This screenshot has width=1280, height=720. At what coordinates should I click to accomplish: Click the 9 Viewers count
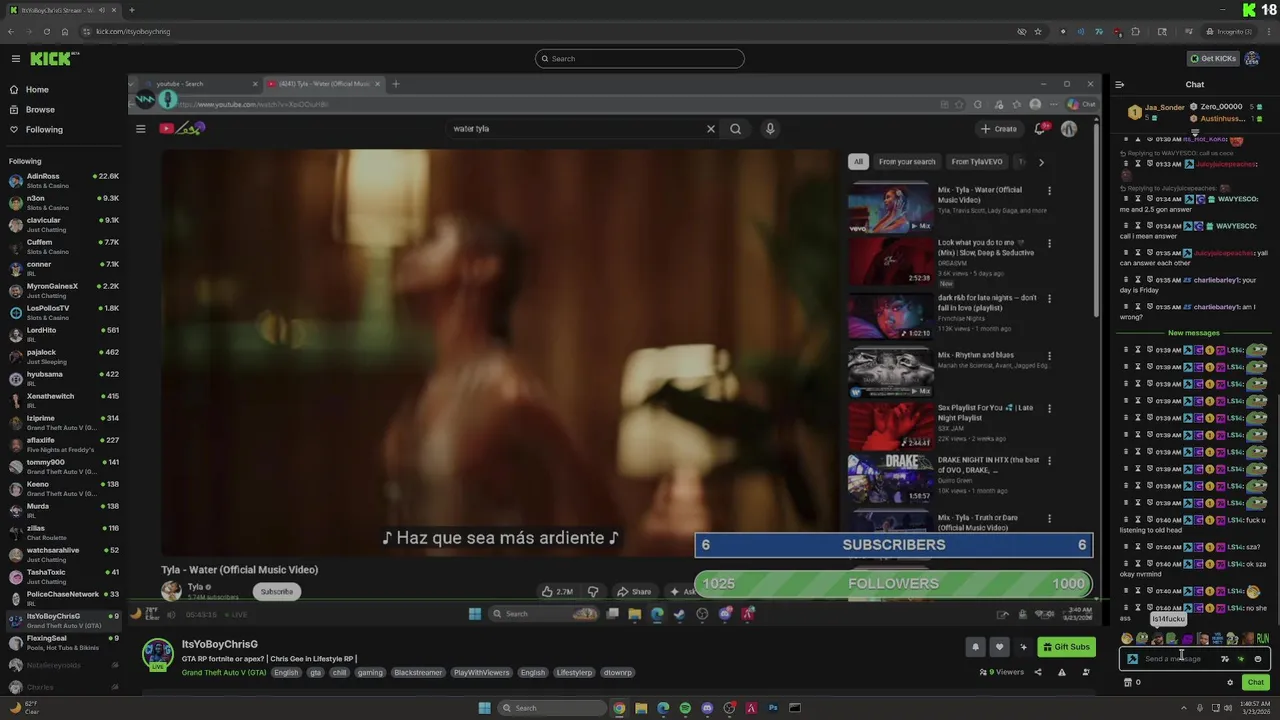pos(1002,672)
